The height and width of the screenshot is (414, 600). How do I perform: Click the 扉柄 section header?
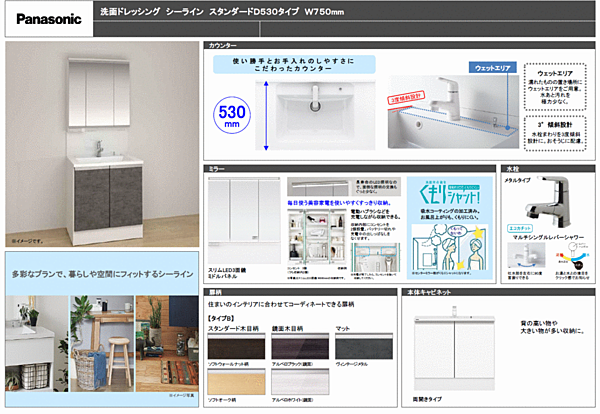(300, 292)
